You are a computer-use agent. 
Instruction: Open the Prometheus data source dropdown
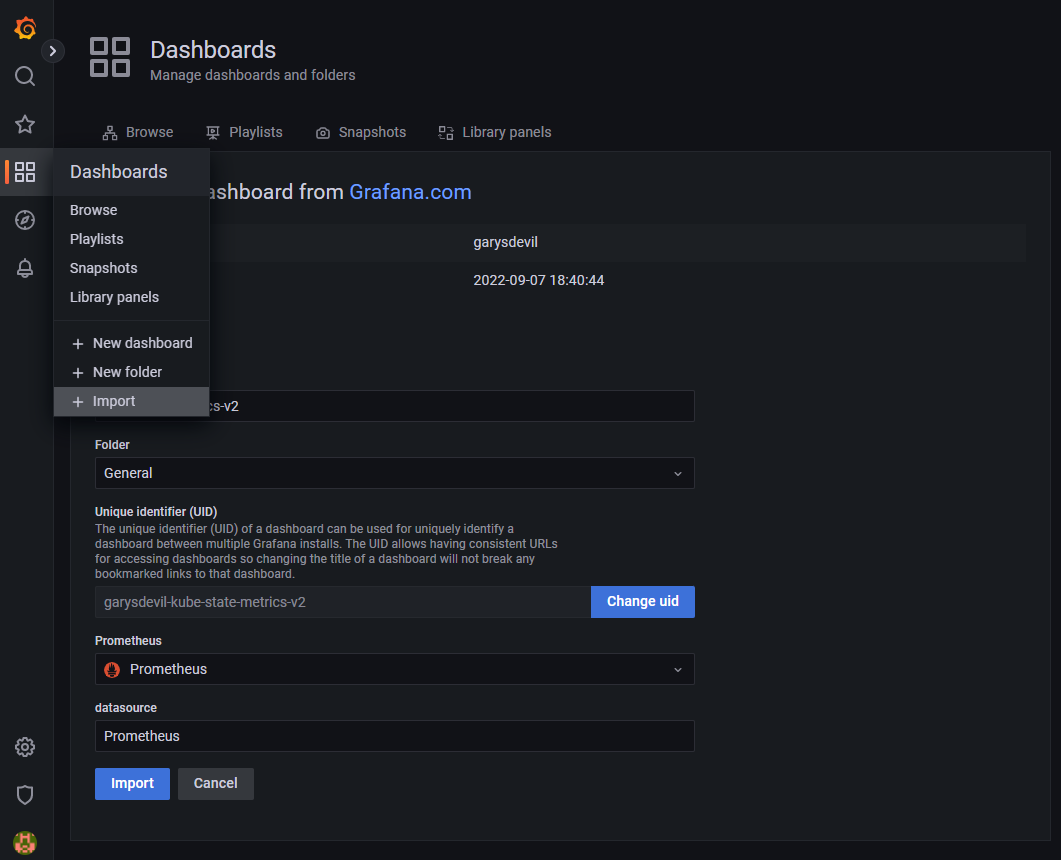pos(394,669)
